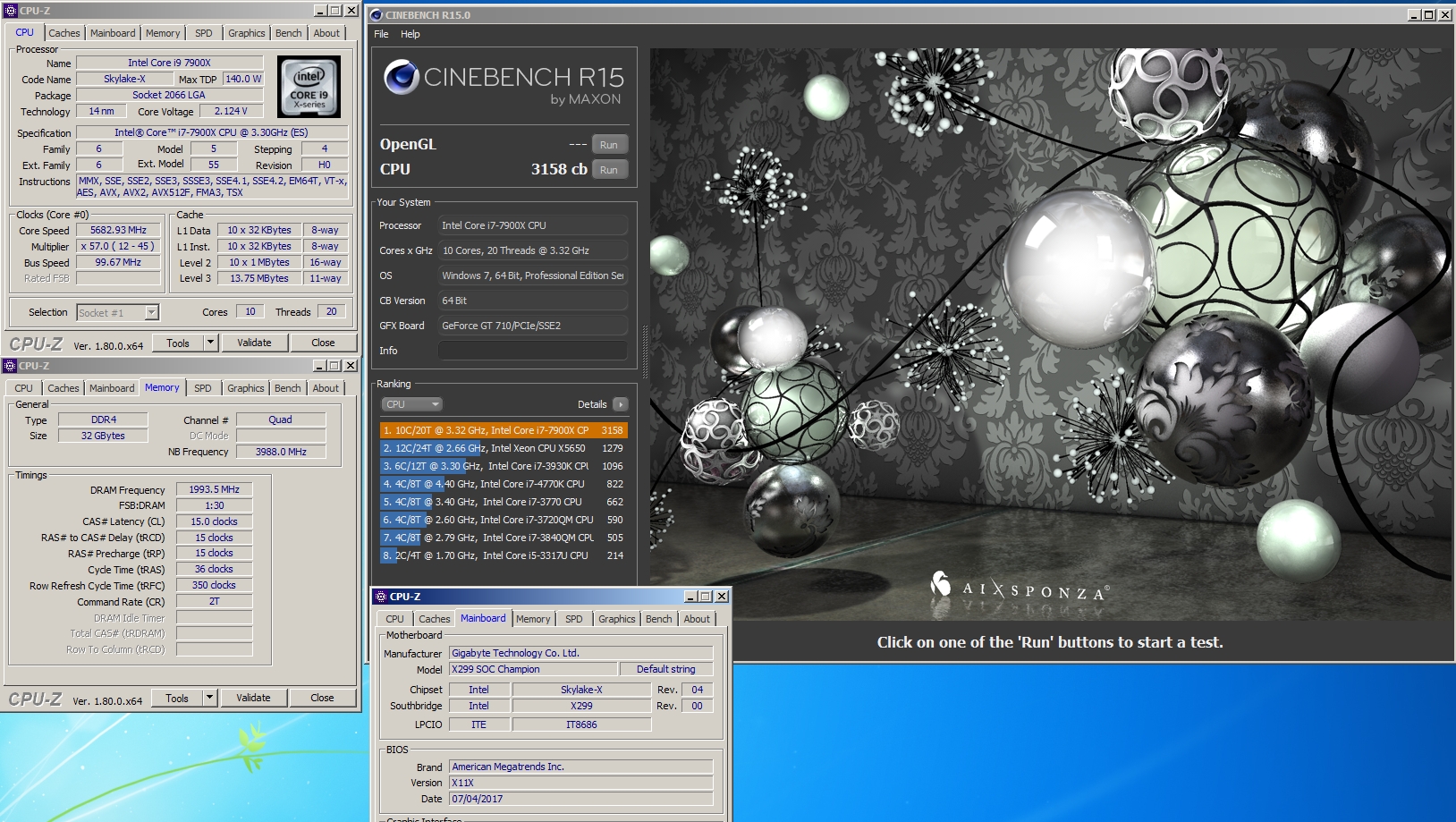Click Validate in top CPU-Z window
The image size is (1456, 822).
(x=254, y=343)
